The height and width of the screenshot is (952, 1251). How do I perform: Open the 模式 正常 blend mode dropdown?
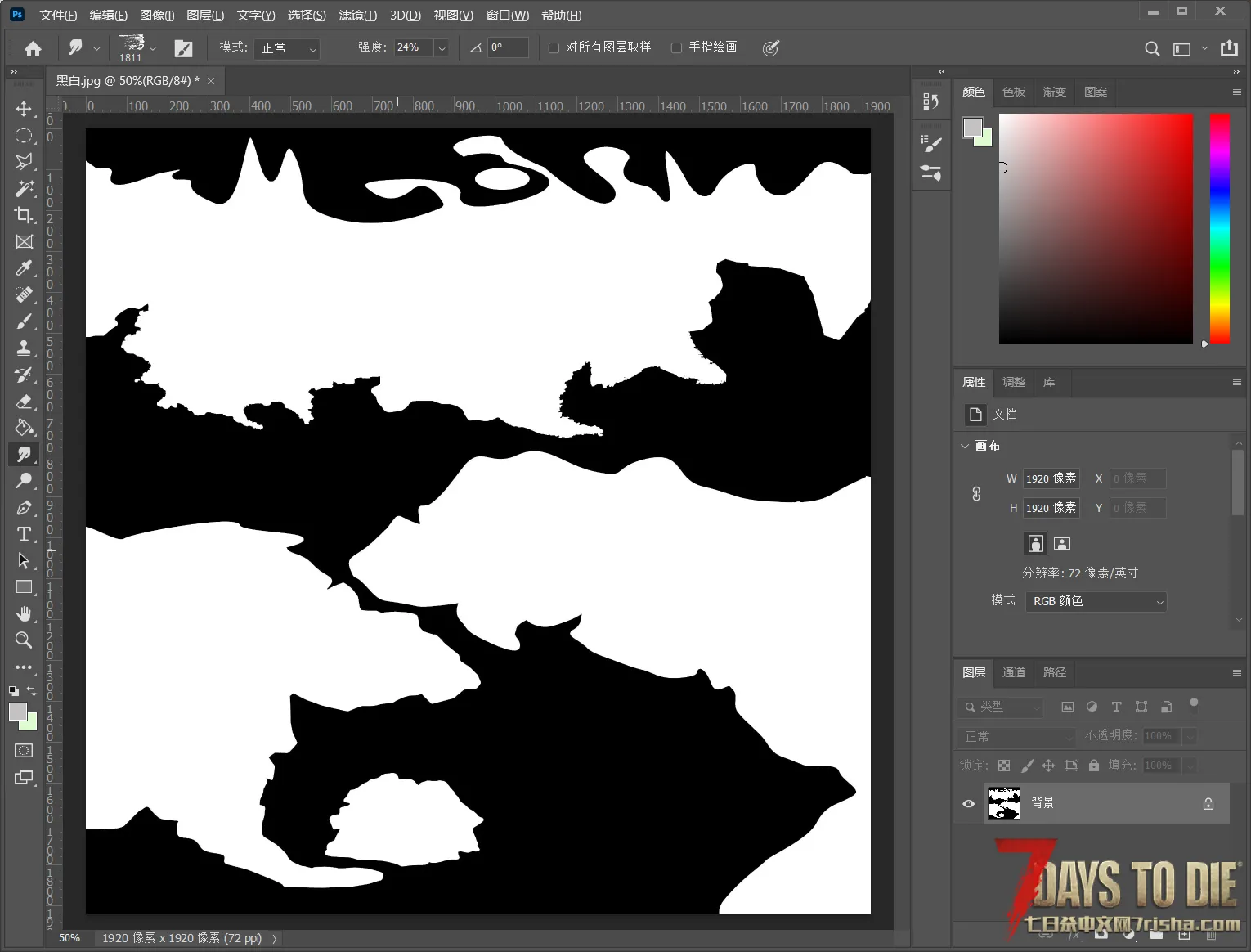click(x=286, y=48)
